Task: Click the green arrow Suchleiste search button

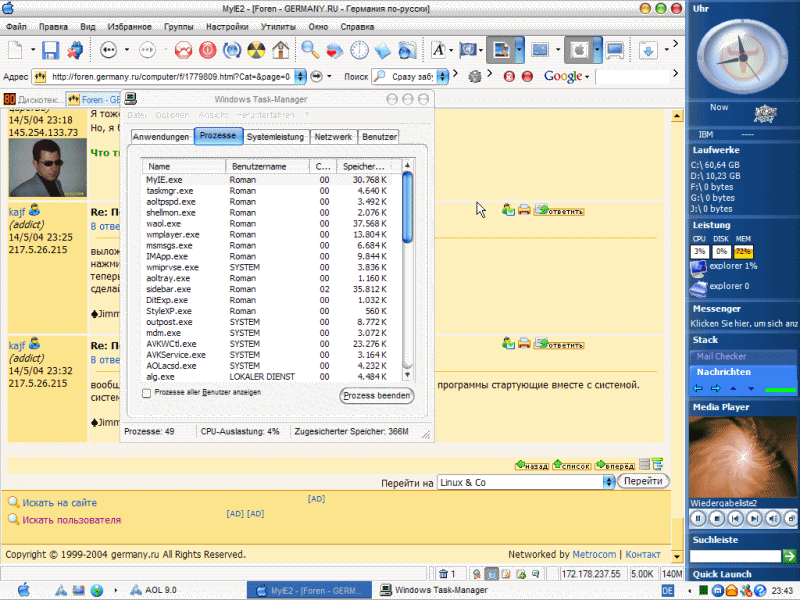Action: [789, 556]
